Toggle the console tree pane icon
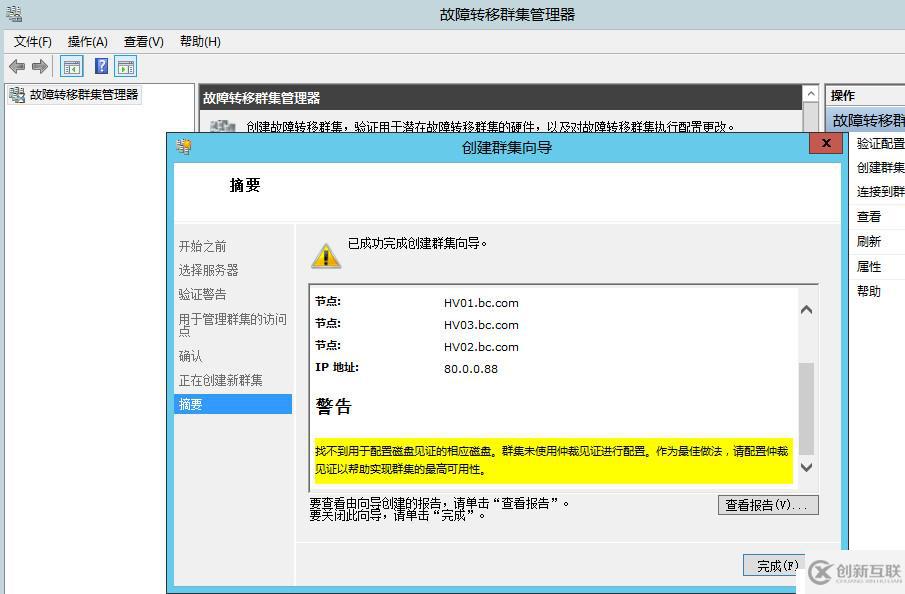The image size is (905, 594). (72, 66)
